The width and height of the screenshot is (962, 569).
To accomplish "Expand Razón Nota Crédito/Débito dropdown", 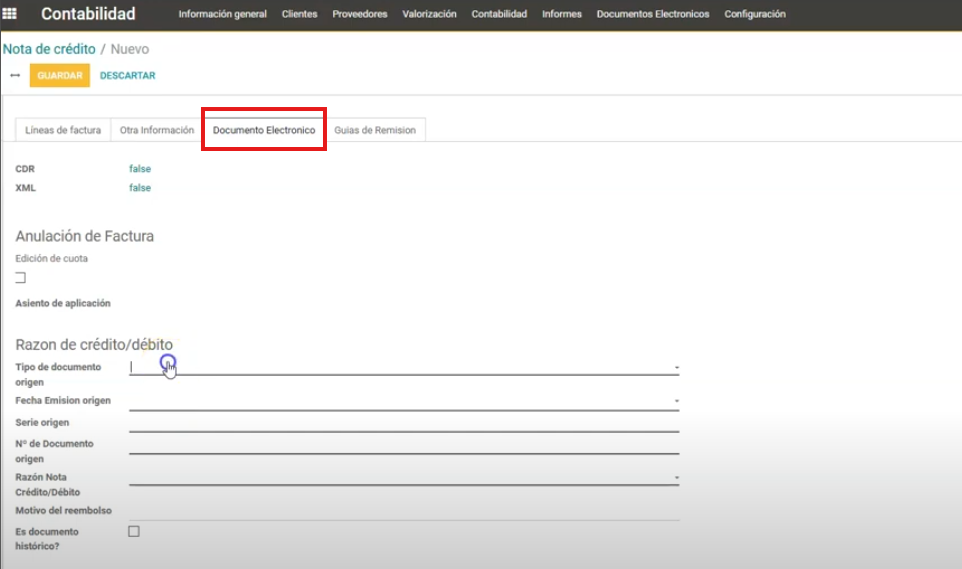I will click(x=676, y=478).
